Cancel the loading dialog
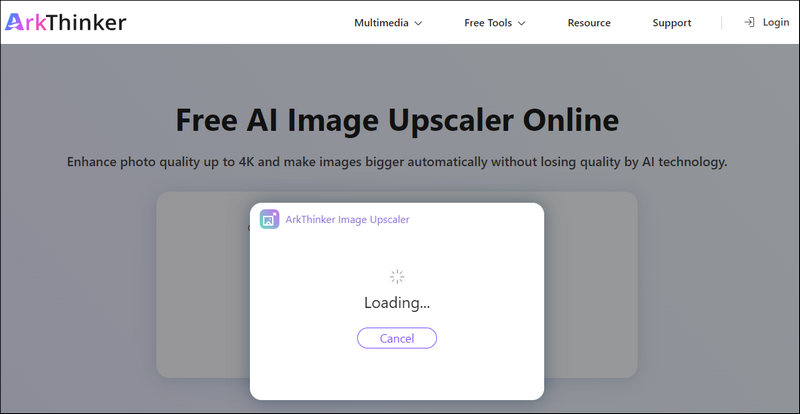Screen dimensions: 800x414 pyautogui.click(x=397, y=338)
